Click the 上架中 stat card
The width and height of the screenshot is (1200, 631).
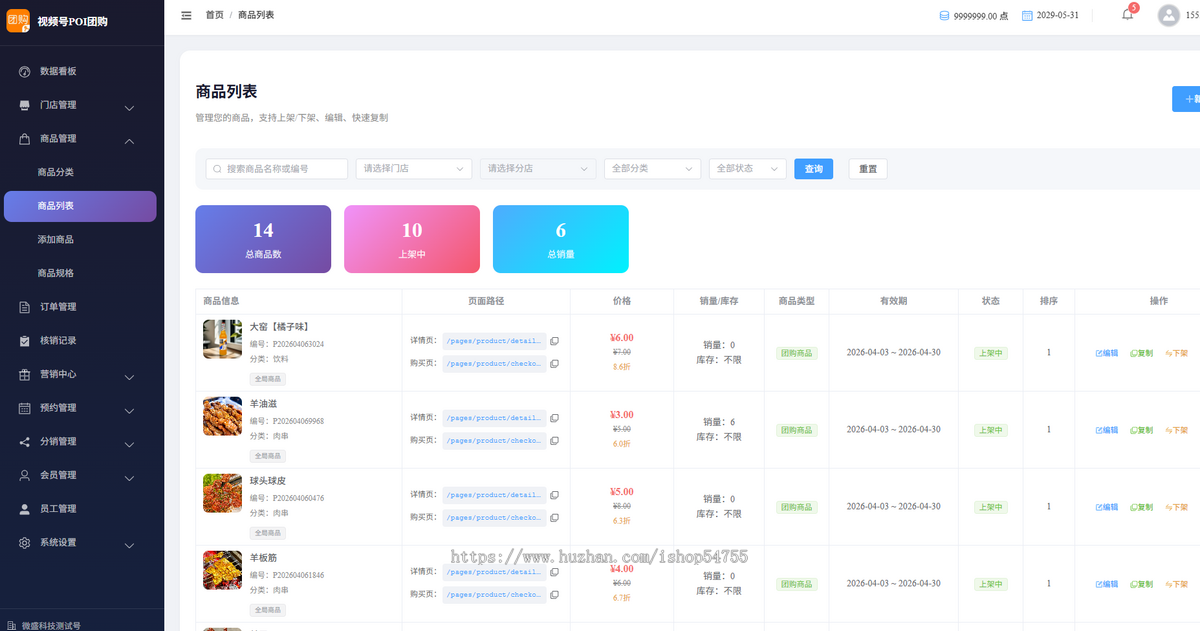pos(412,239)
